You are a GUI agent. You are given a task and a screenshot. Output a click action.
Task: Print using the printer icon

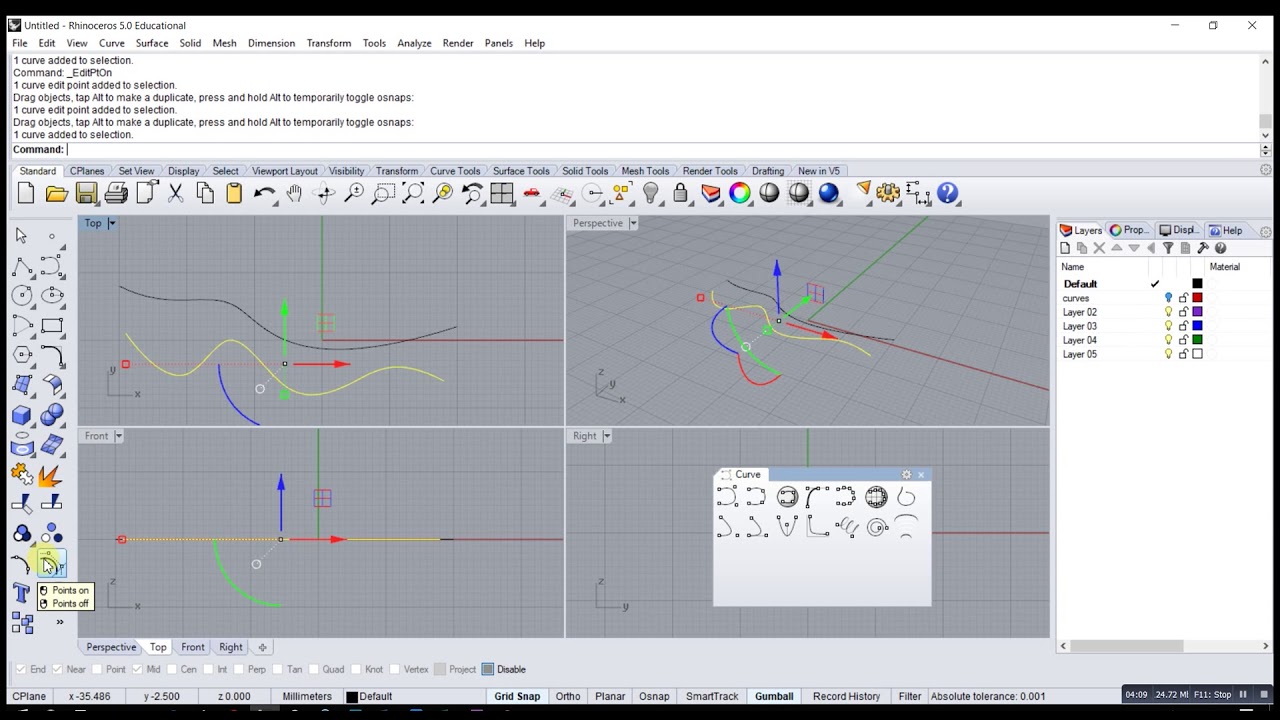(x=116, y=193)
